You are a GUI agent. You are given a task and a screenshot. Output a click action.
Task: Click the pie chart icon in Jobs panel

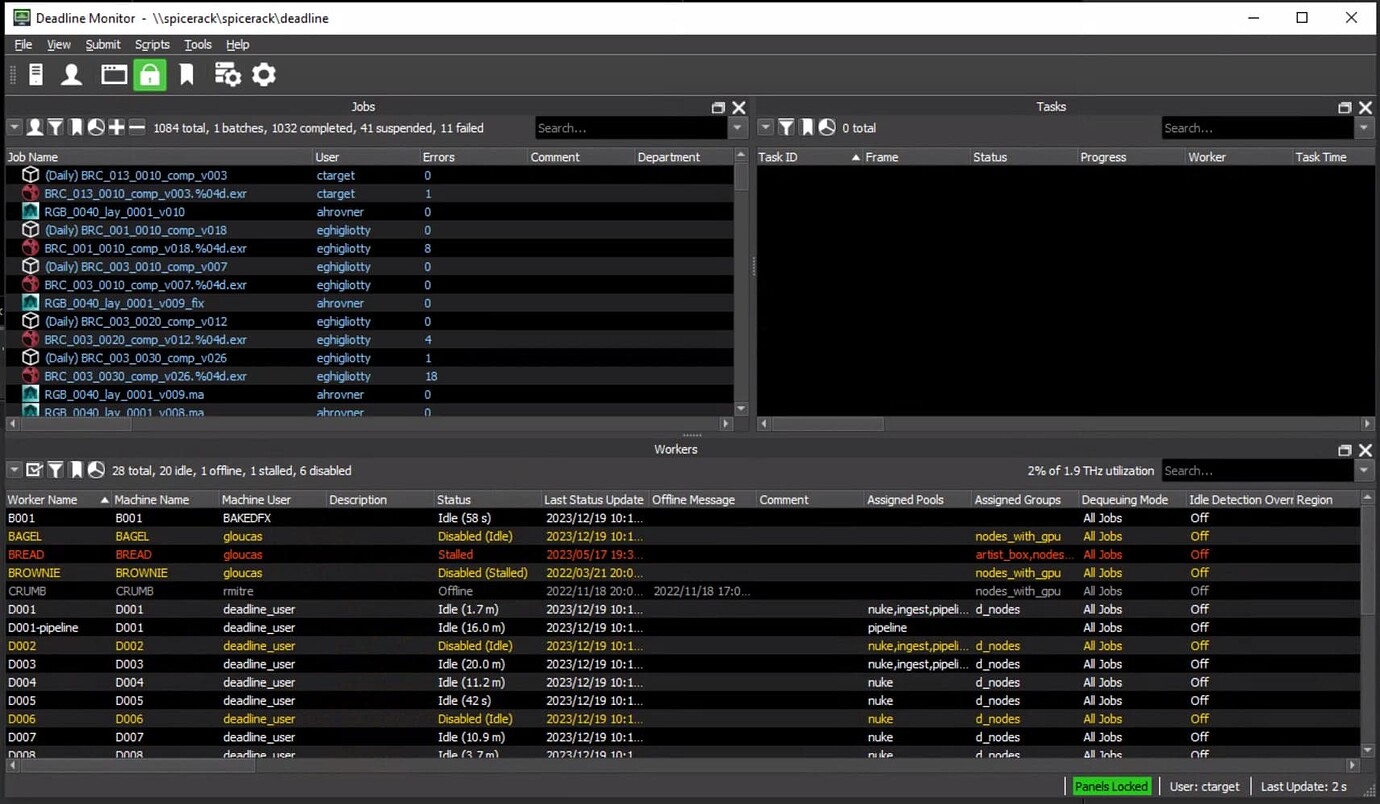(96, 128)
